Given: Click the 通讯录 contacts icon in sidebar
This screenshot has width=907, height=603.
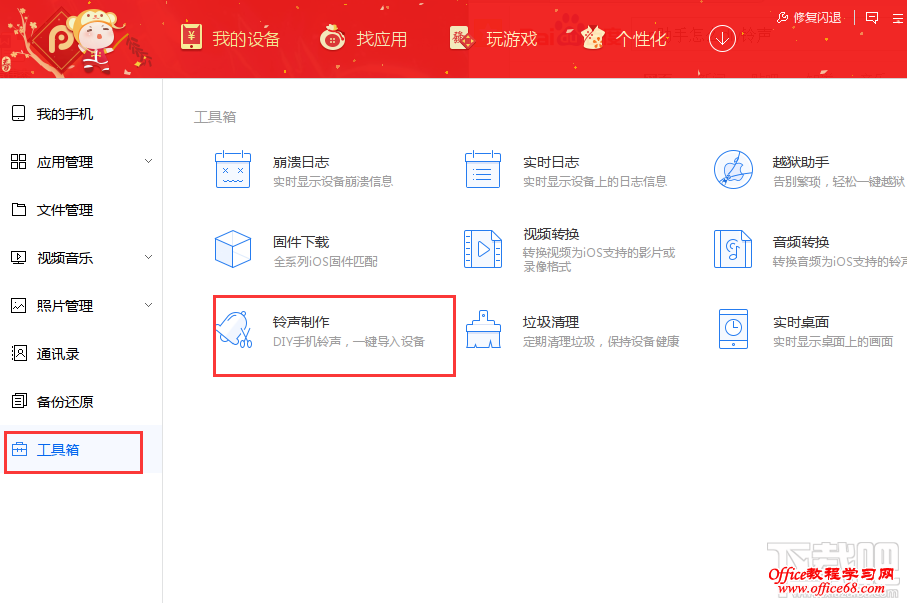Looking at the screenshot, I should [x=19, y=353].
